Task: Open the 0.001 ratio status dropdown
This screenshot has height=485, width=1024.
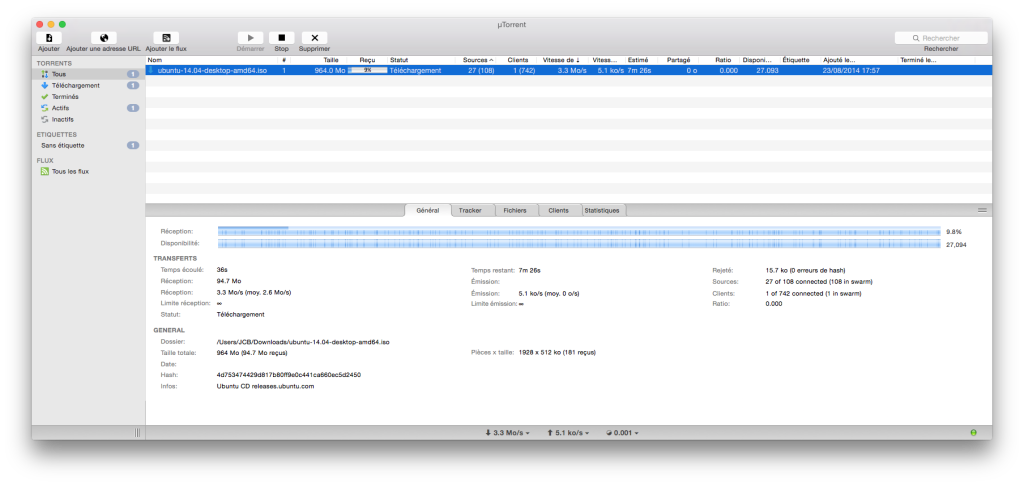Action: (x=622, y=433)
